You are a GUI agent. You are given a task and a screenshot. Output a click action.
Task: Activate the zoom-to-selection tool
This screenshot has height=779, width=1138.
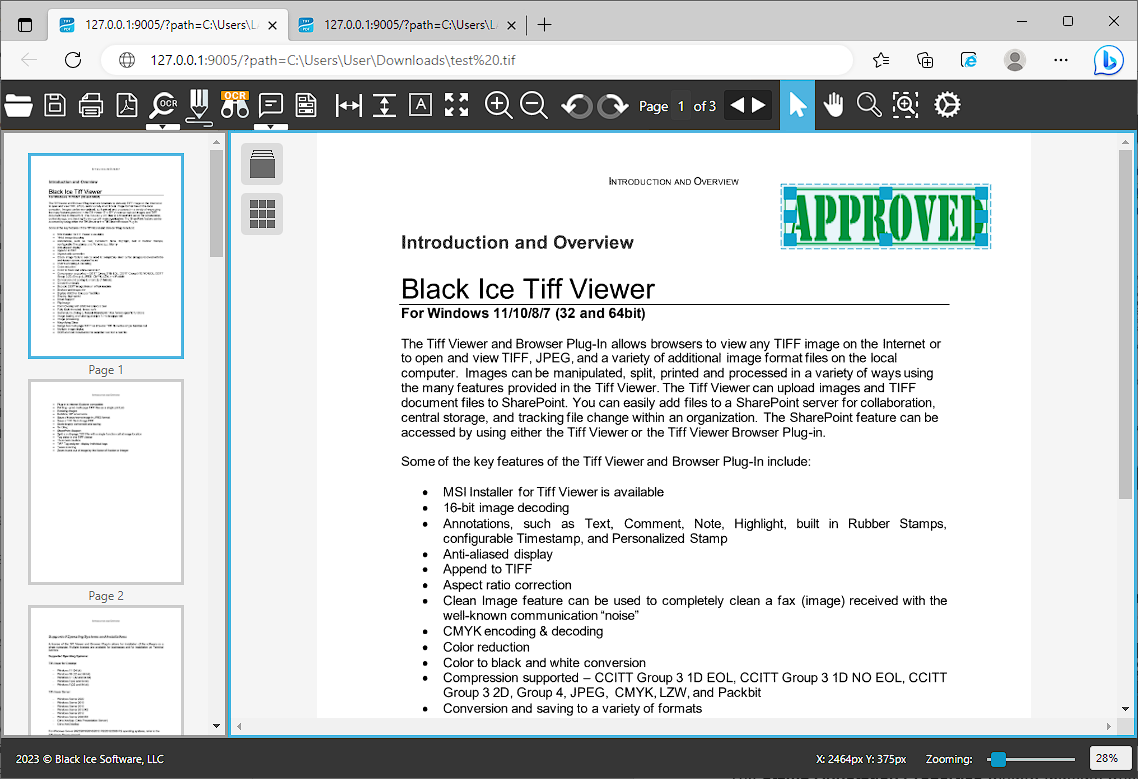coord(905,106)
